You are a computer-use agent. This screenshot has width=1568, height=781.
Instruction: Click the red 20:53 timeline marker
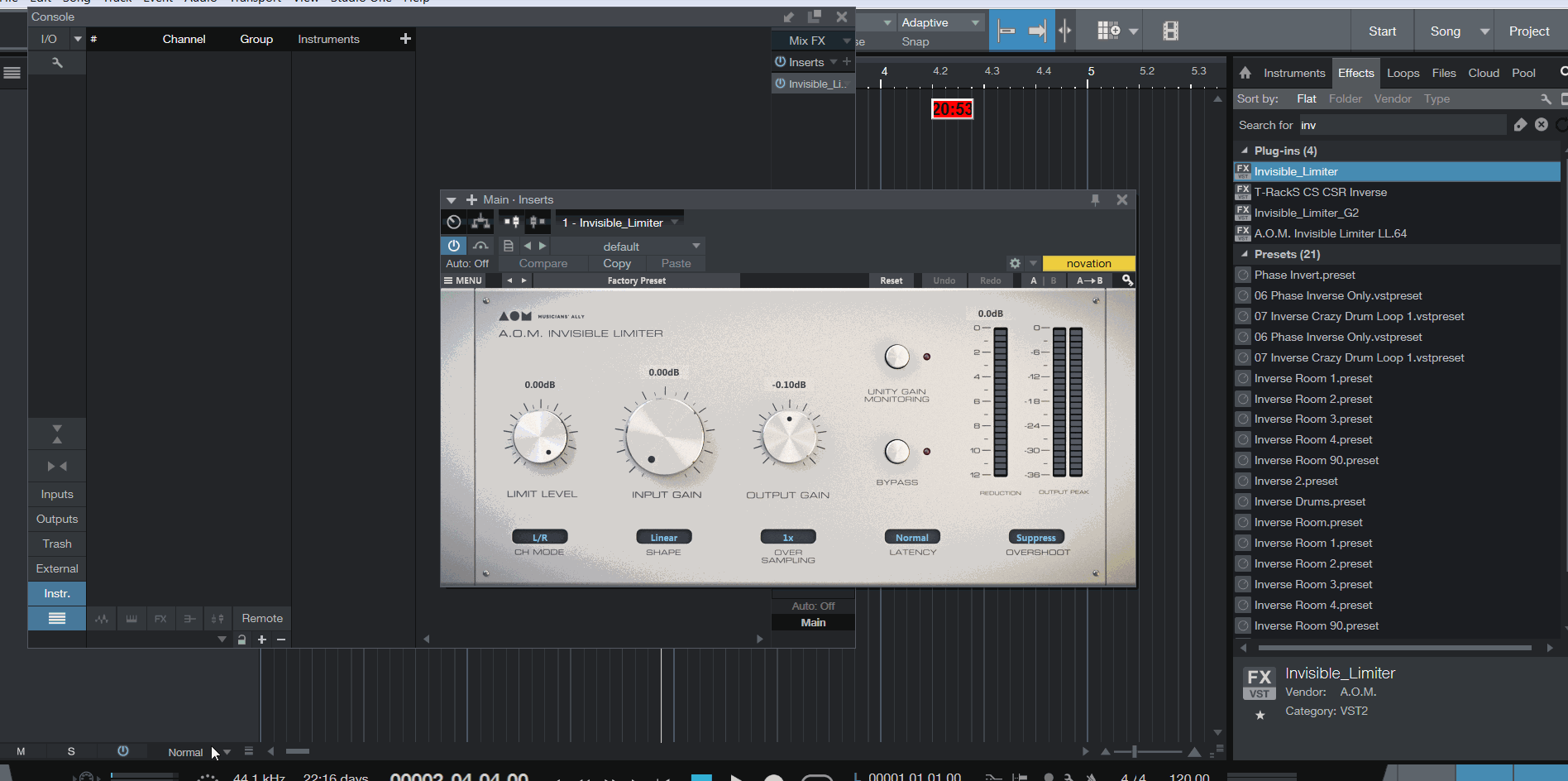click(x=952, y=109)
